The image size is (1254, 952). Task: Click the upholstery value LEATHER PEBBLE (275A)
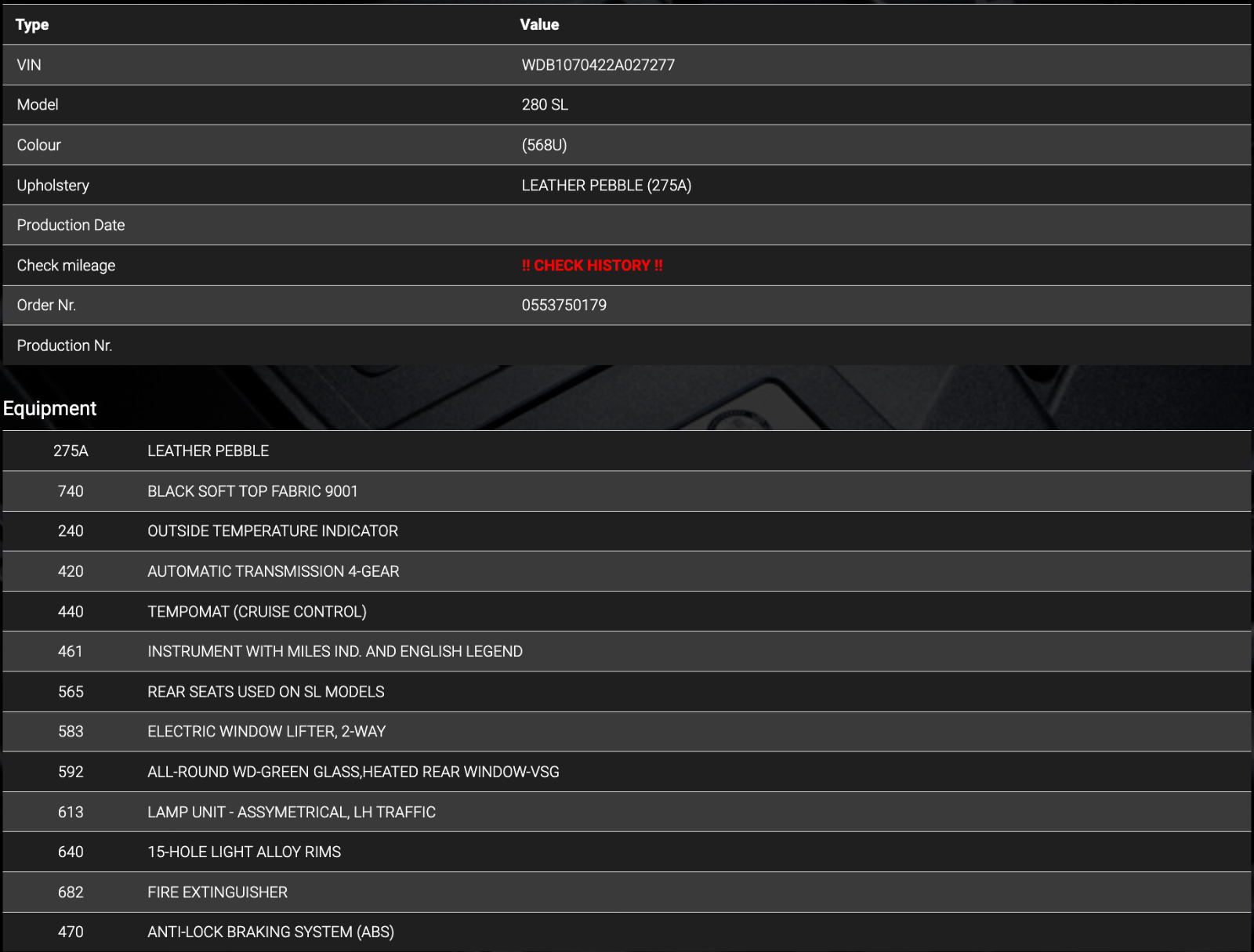point(606,186)
